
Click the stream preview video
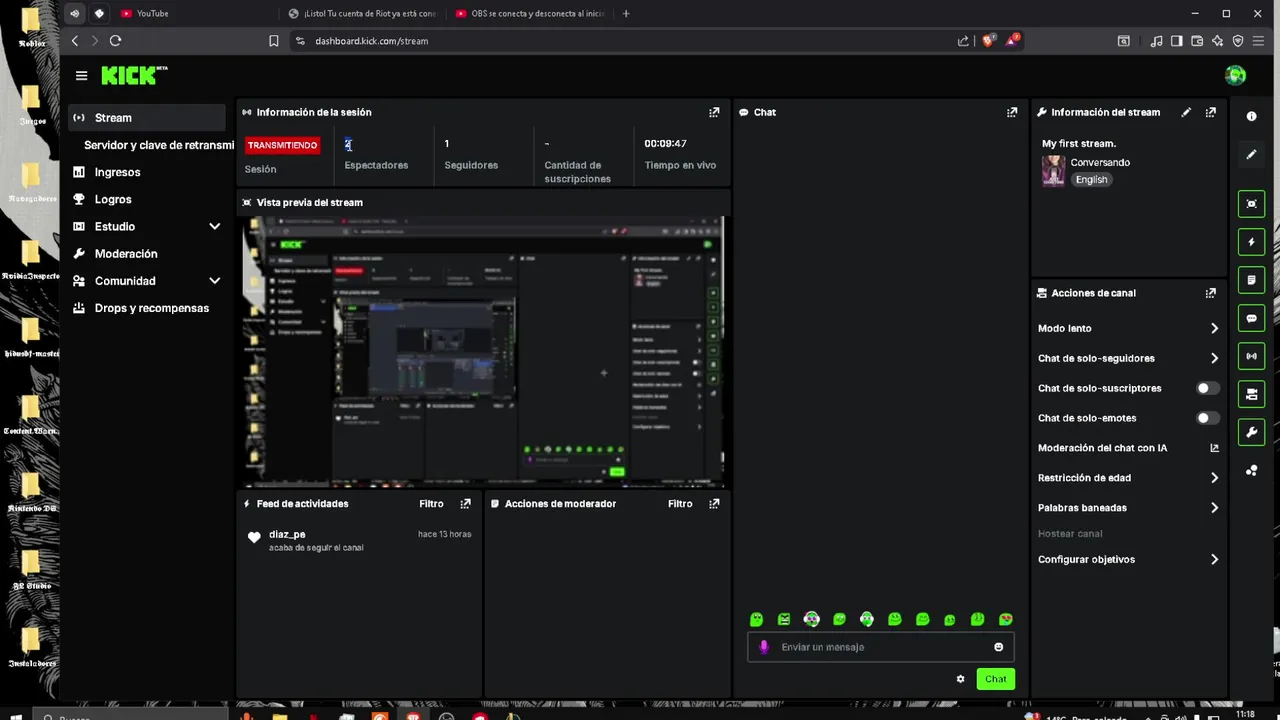coord(483,351)
